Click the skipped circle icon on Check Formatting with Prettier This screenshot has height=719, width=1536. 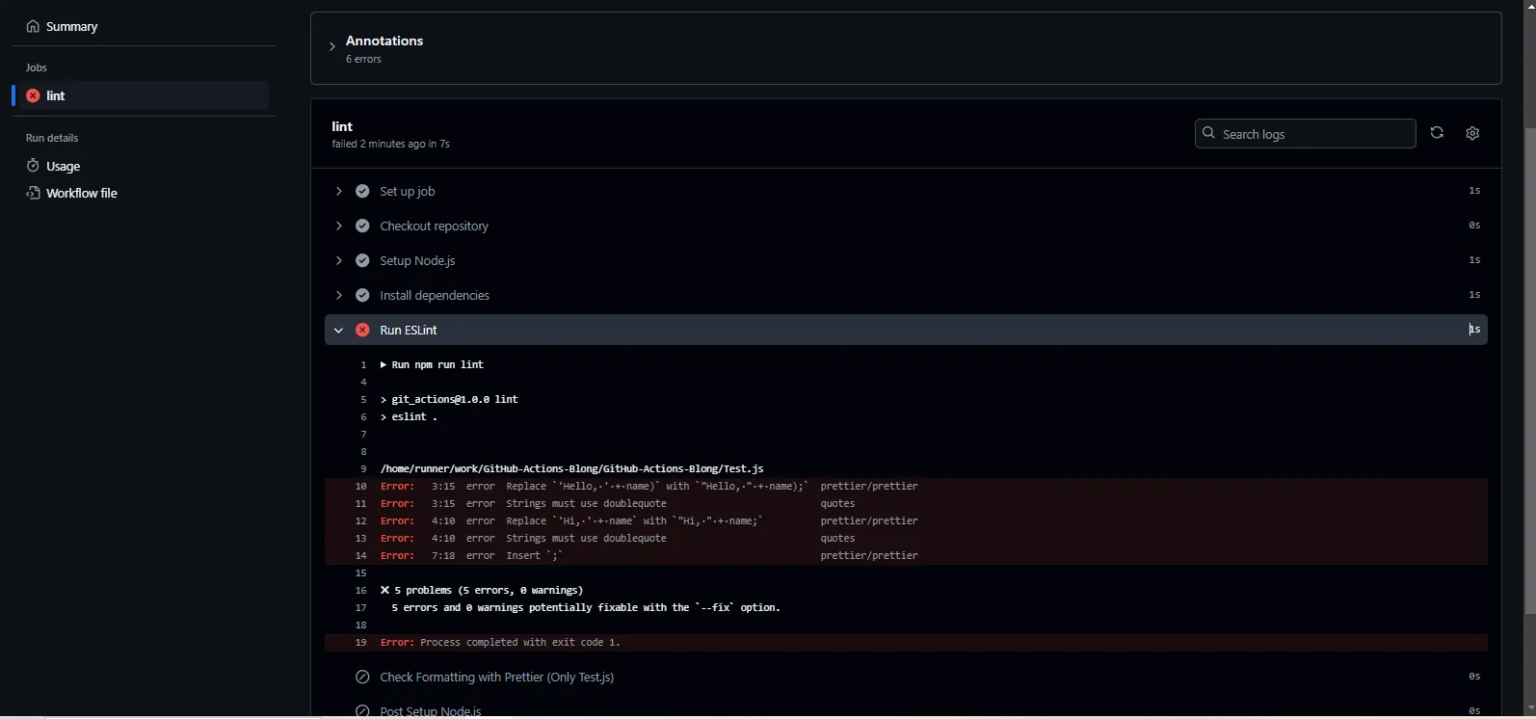tap(362, 677)
